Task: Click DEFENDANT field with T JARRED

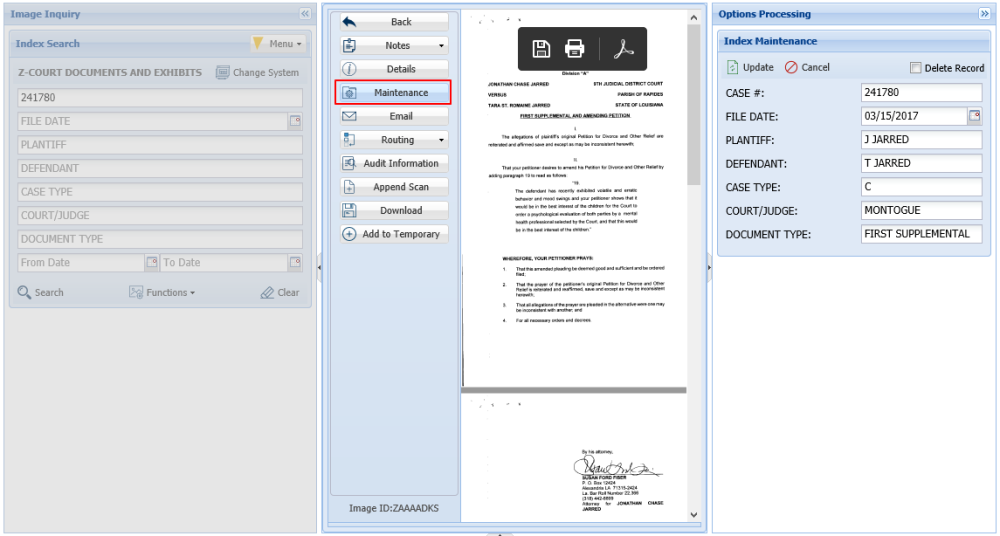Action: coord(921,163)
